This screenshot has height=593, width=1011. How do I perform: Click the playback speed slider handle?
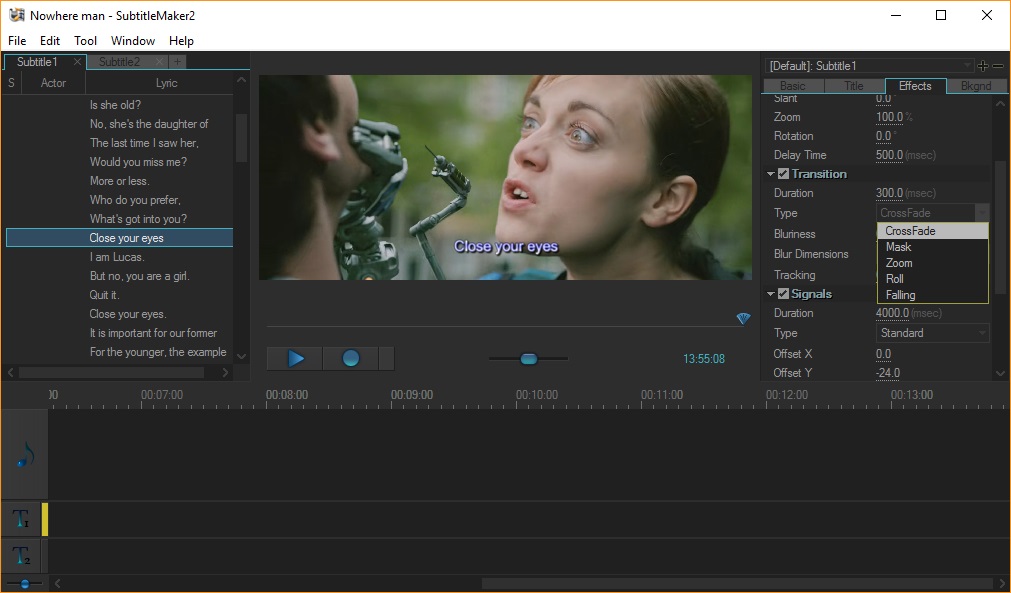click(529, 358)
